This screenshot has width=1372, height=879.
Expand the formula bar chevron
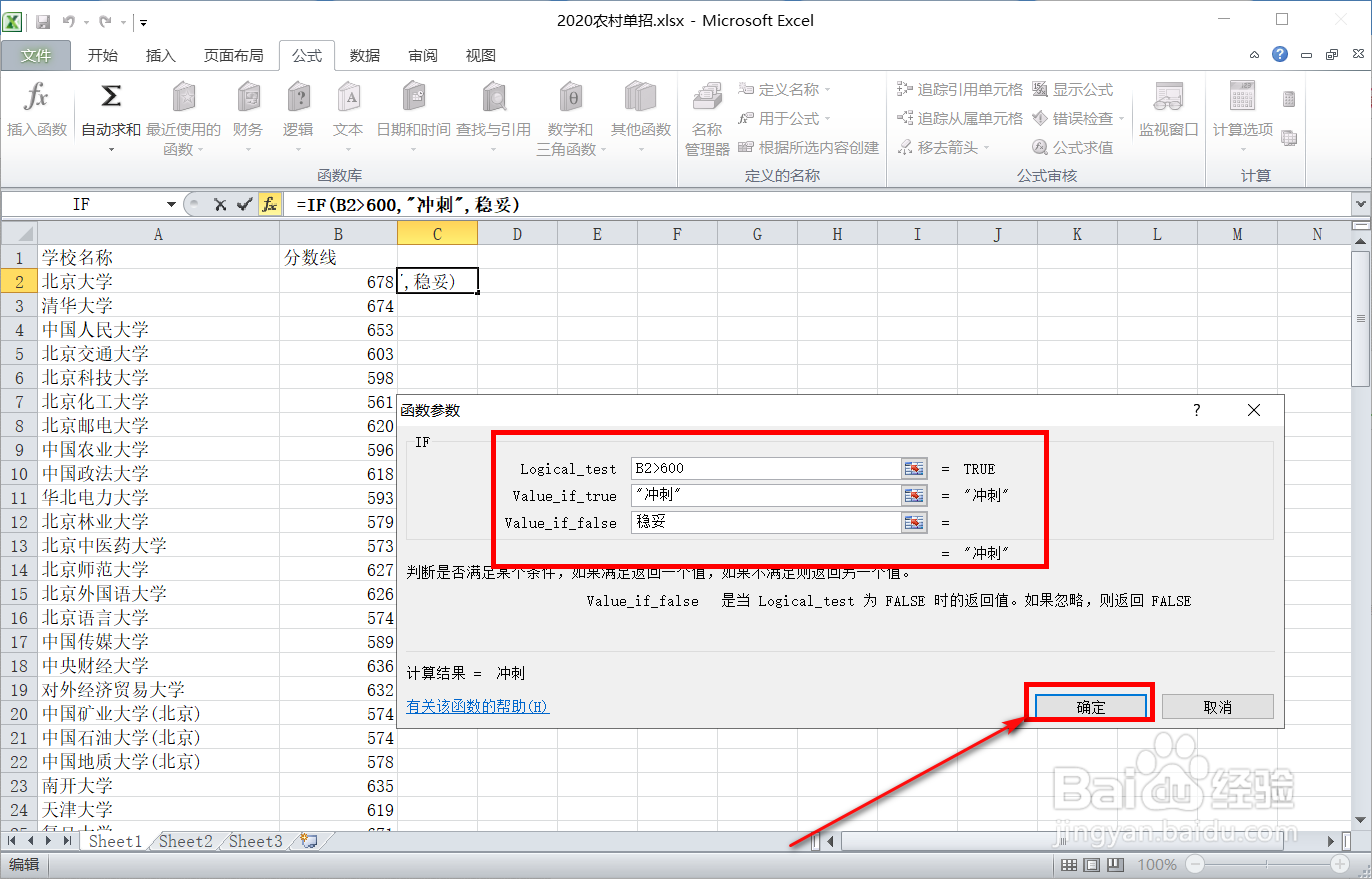point(1360,204)
